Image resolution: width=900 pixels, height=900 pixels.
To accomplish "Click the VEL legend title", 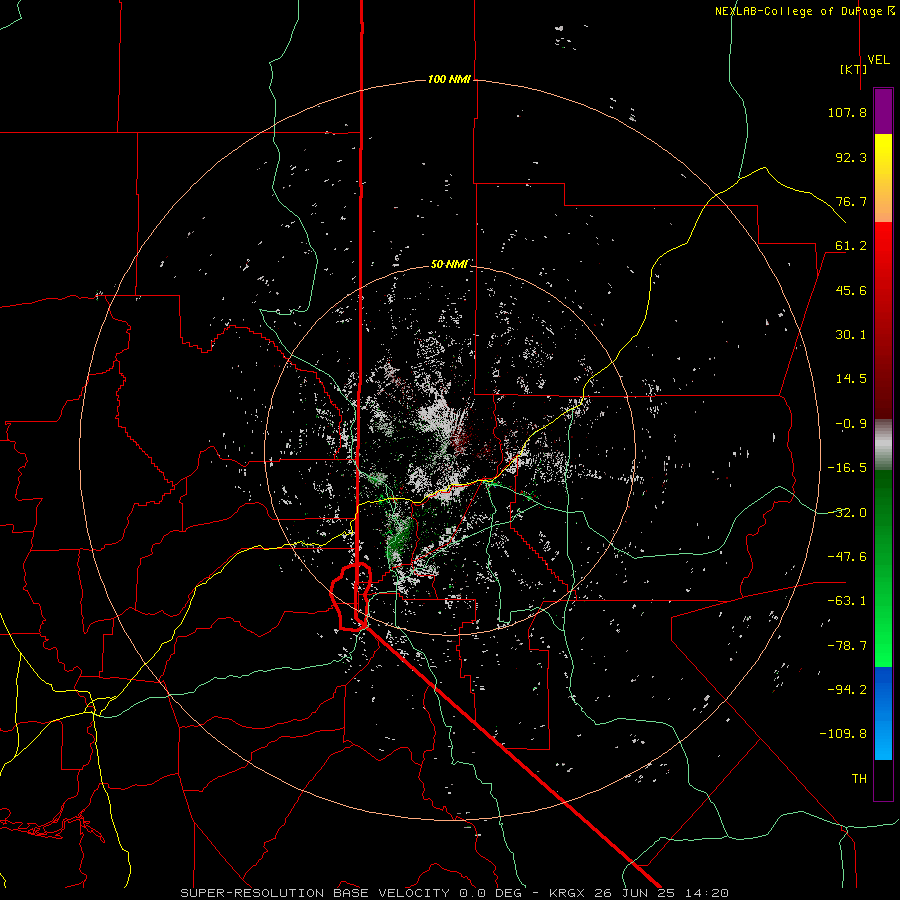I will point(878,60).
